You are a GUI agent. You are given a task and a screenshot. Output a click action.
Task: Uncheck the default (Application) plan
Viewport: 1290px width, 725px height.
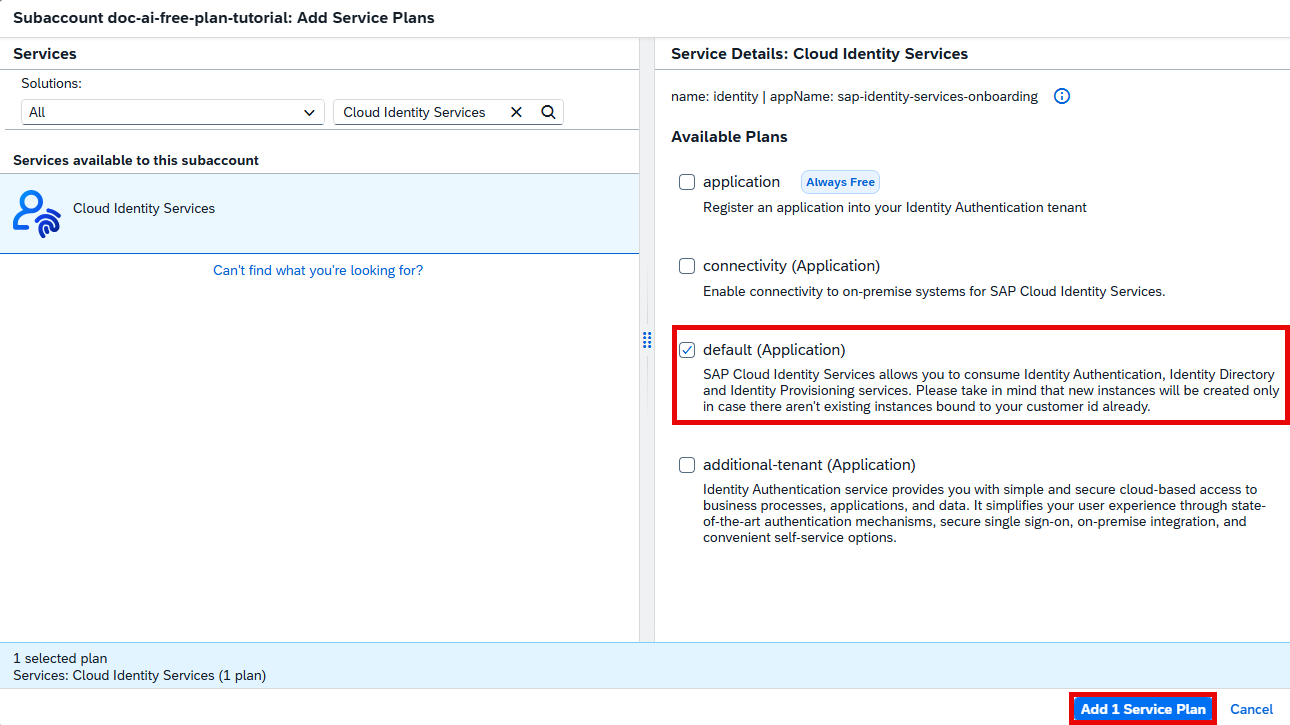click(687, 350)
